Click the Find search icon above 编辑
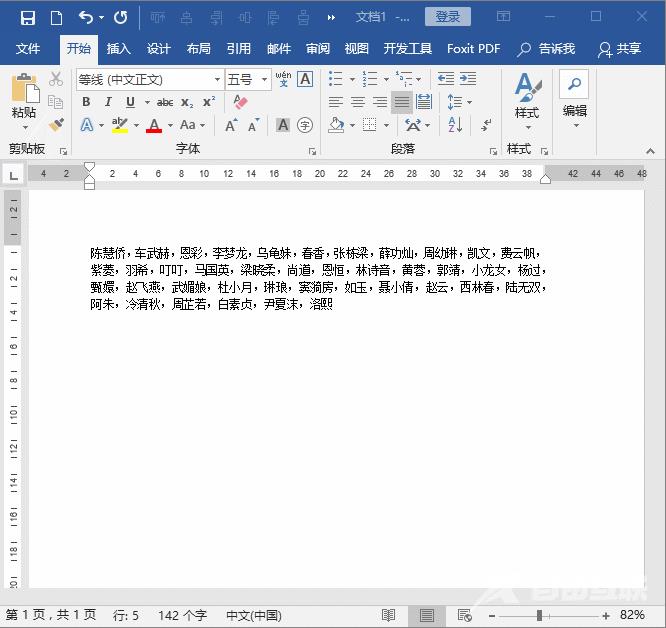The width and height of the screenshot is (666, 628). click(x=574, y=84)
